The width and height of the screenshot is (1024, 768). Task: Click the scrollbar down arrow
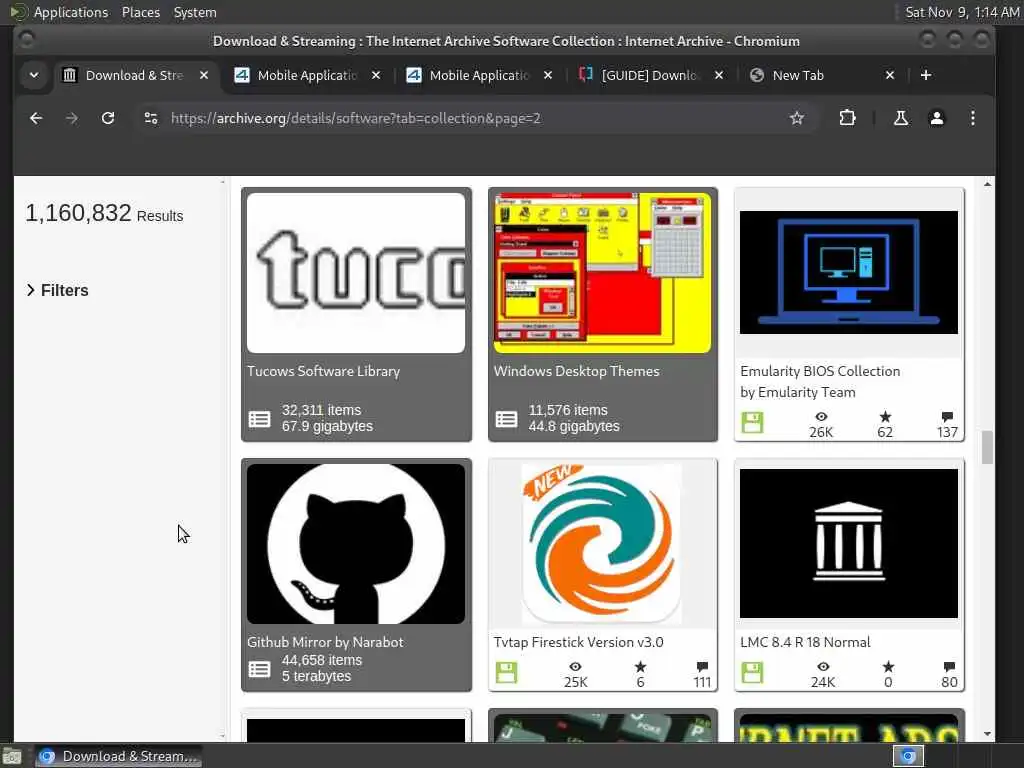point(987,734)
